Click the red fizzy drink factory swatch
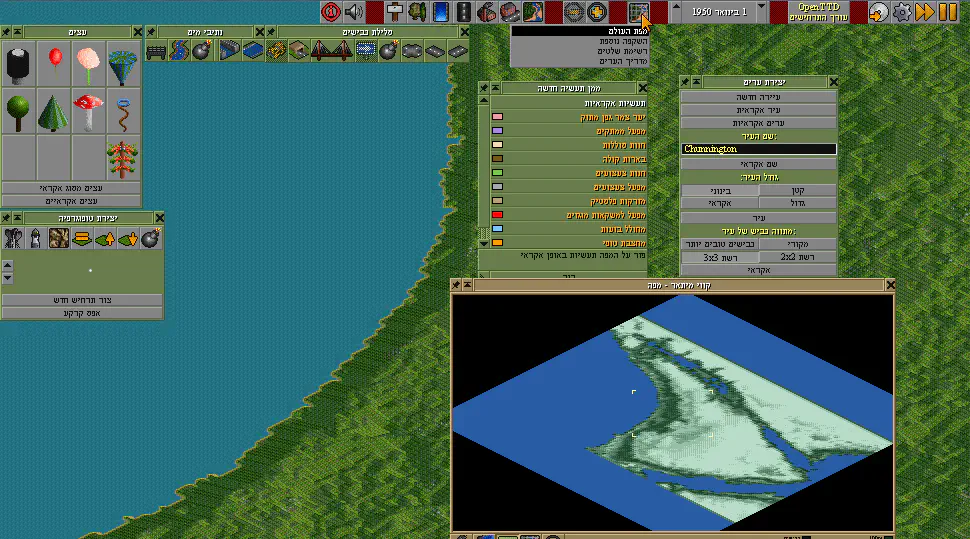970x539 pixels. (x=497, y=215)
